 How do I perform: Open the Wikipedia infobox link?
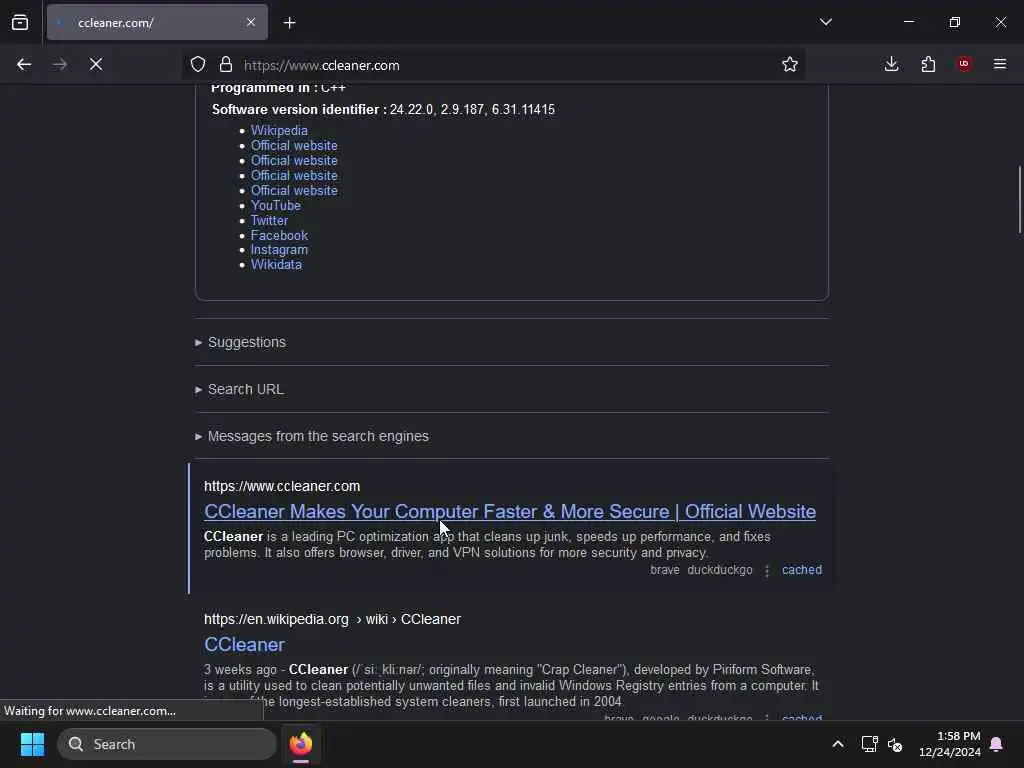click(x=279, y=131)
